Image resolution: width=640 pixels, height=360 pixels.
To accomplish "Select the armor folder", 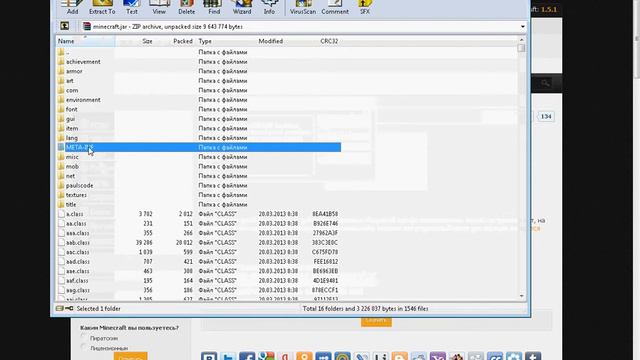I will (199, 71).
